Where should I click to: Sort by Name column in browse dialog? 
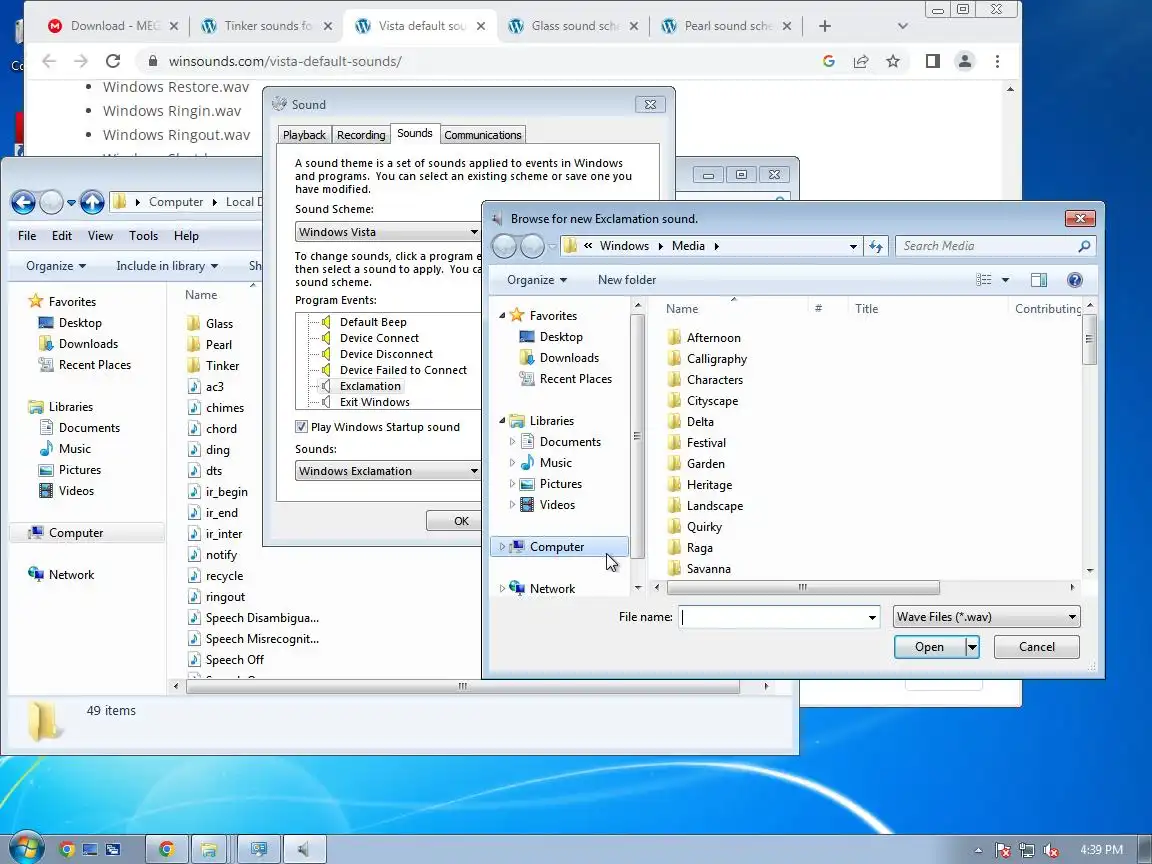click(682, 309)
